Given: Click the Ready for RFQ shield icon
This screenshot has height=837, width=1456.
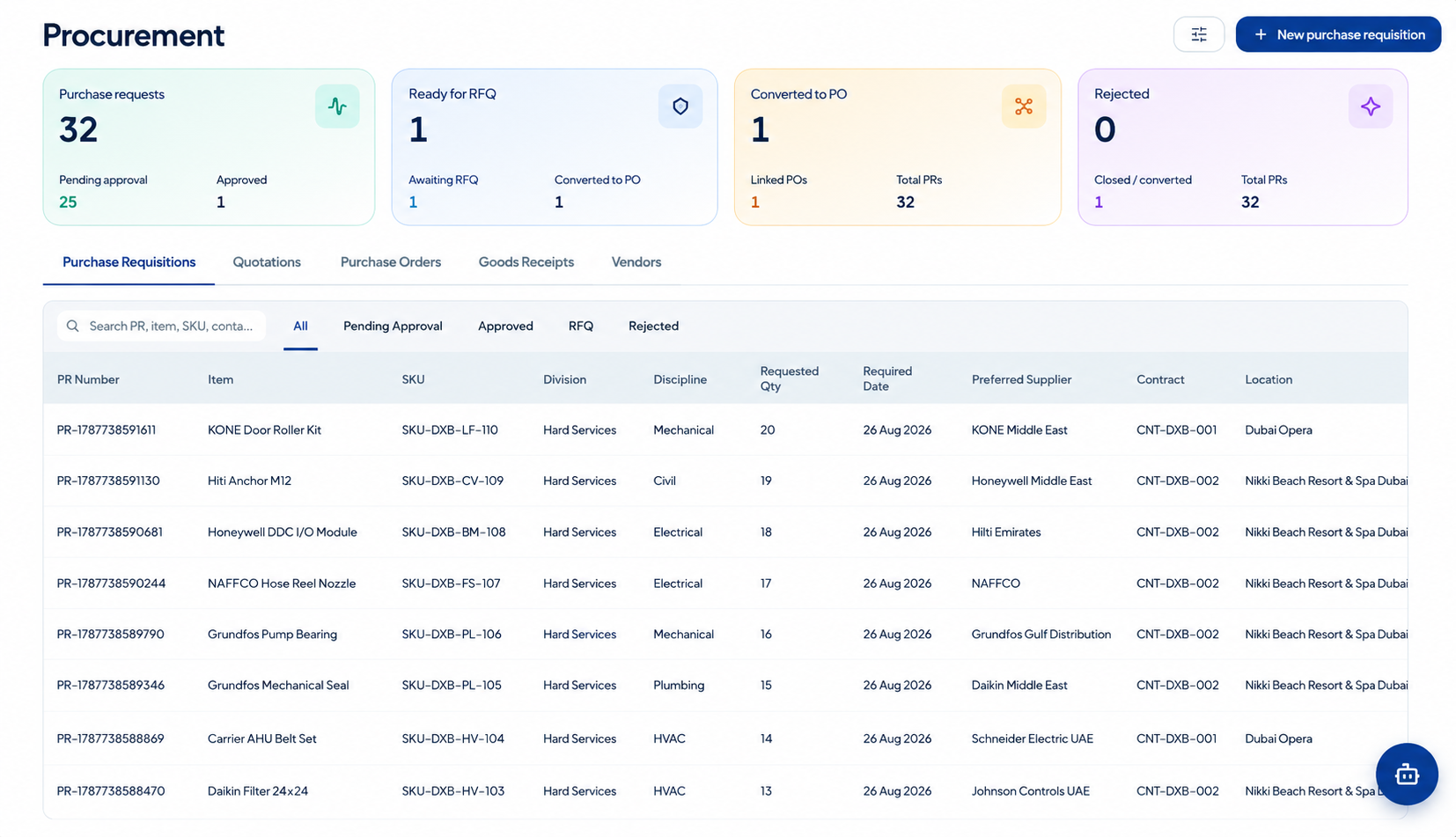Looking at the screenshot, I should coord(680,106).
